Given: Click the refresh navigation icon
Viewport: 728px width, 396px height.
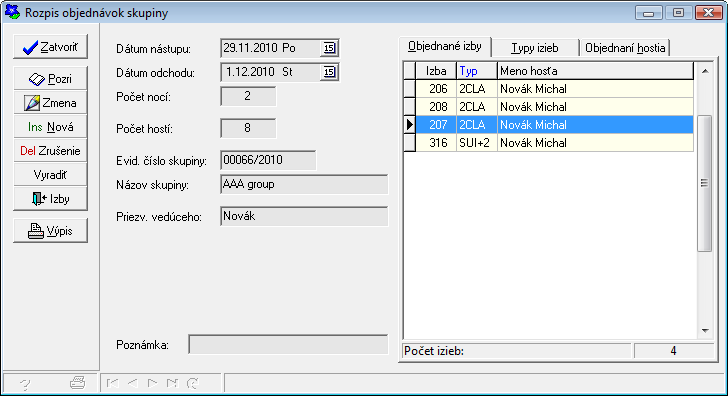Looking at the screenshot, I should [x=193, y=383].
